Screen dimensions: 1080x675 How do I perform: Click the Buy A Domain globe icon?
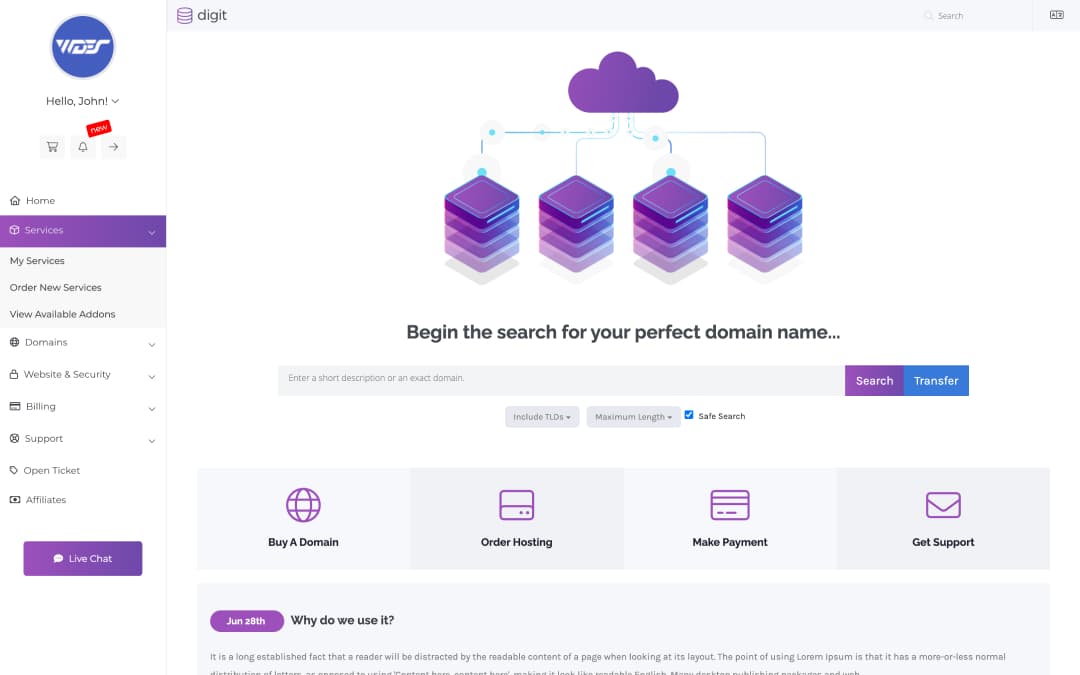[x=303, y=505]
